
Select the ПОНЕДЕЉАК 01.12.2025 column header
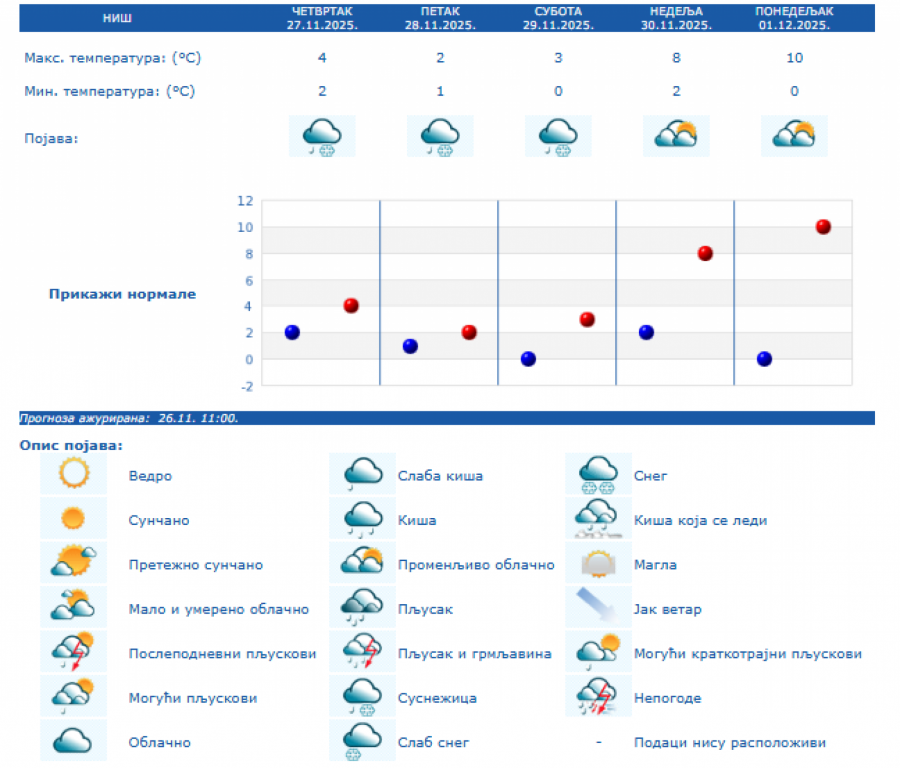(794, 18)
